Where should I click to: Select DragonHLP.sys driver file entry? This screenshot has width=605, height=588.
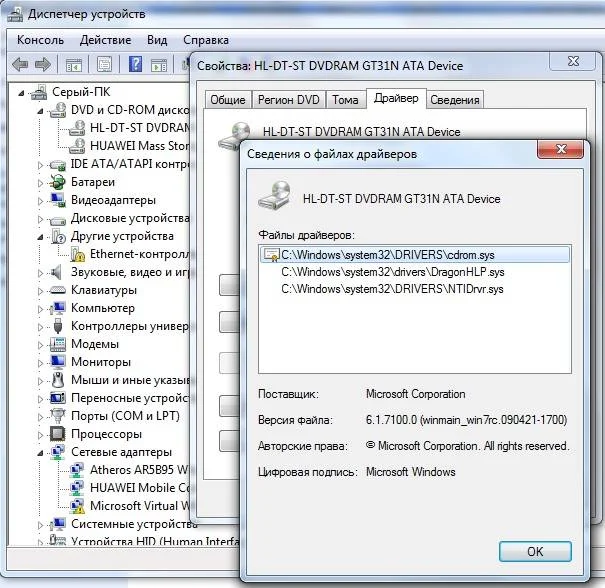pos(392,272)
